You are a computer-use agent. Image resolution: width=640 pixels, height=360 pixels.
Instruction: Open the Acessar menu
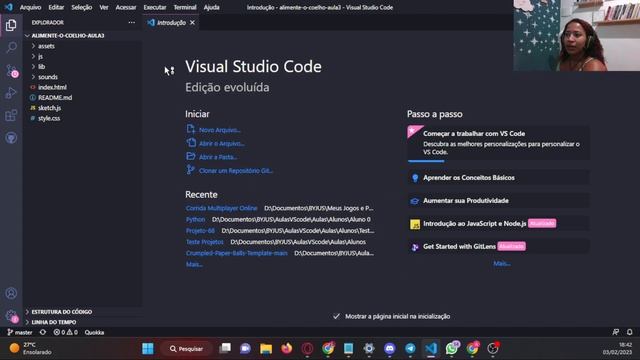click(x=126, y=7)
